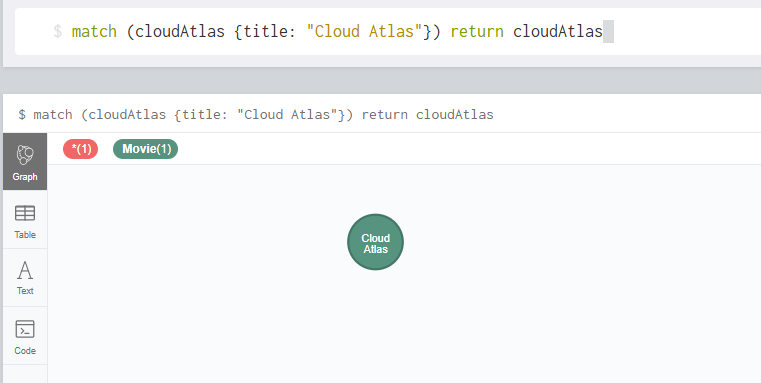Screen dimensions: 761x383
Task: Click the Text tab label
Action: tap(25, 291)
